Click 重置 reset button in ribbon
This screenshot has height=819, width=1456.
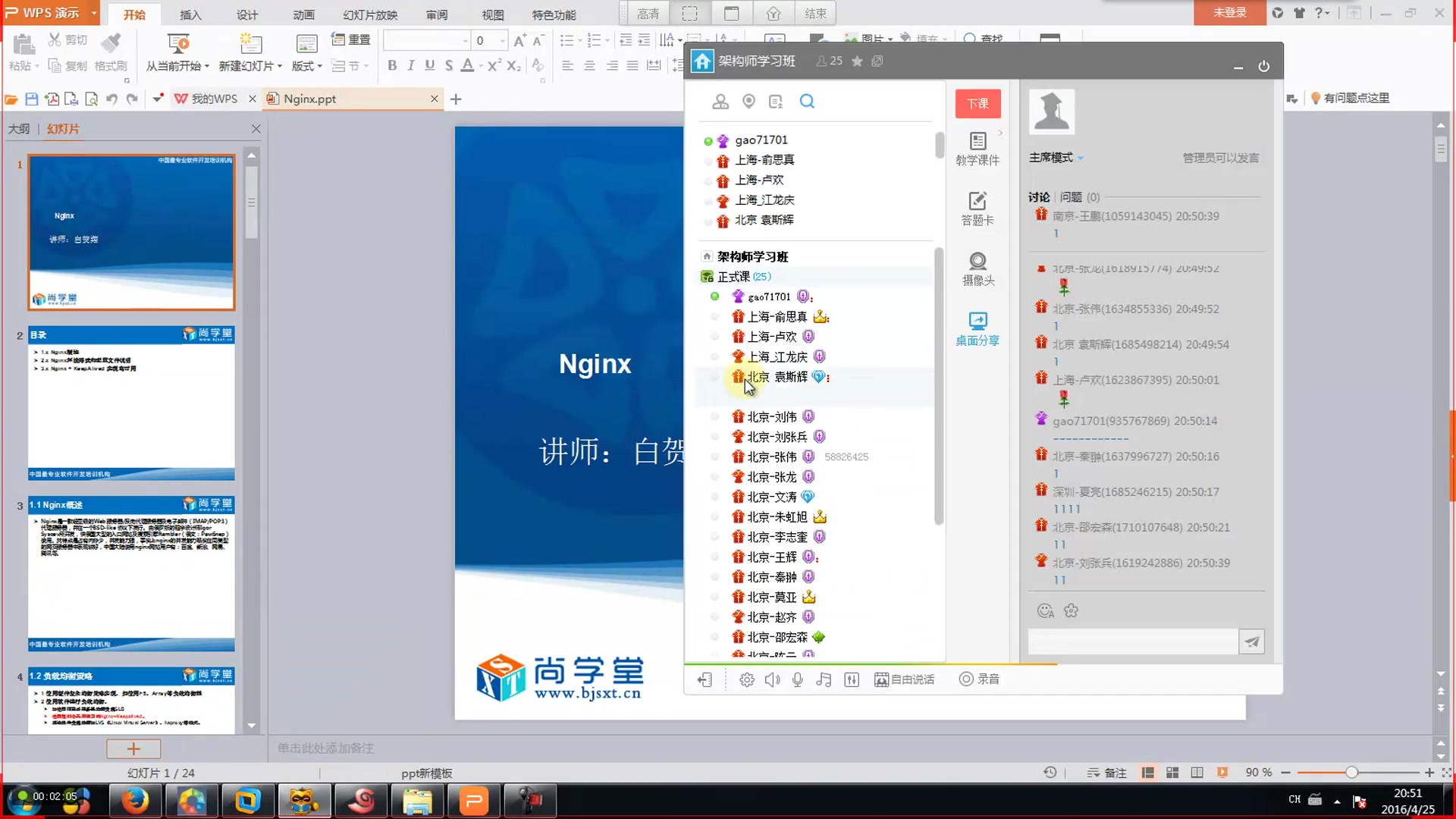[x=352, y=39]
